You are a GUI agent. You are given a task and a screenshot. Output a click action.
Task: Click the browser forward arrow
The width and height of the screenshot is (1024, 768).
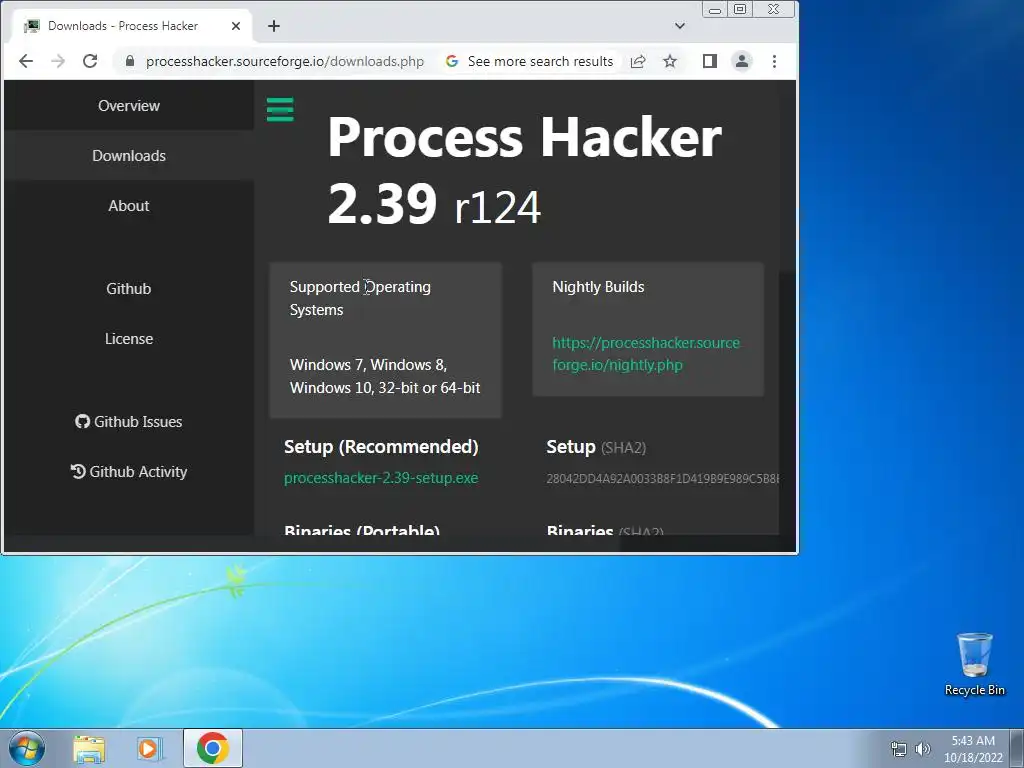[58, 61]
